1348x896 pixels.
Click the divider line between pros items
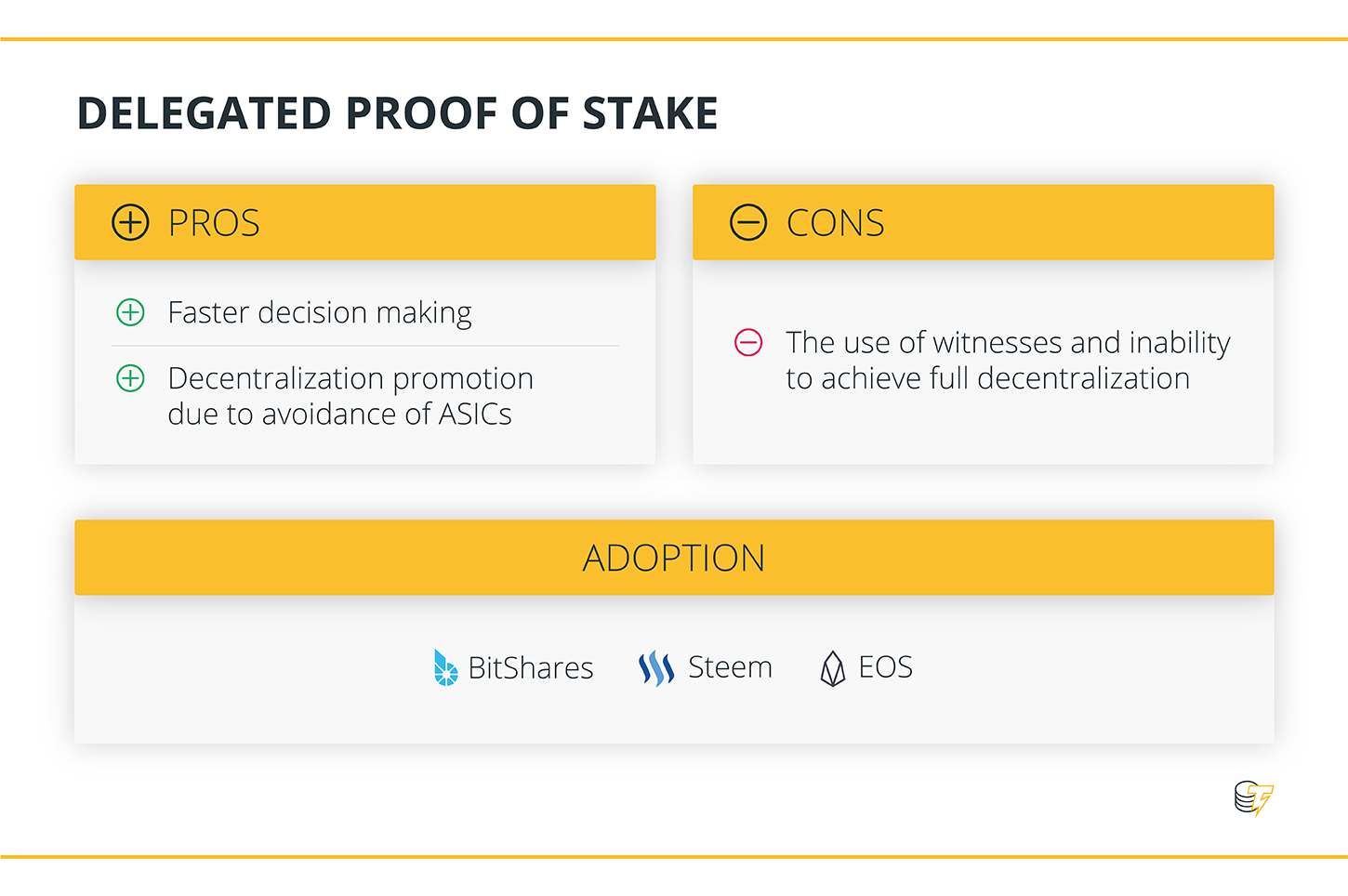(364, 346)
